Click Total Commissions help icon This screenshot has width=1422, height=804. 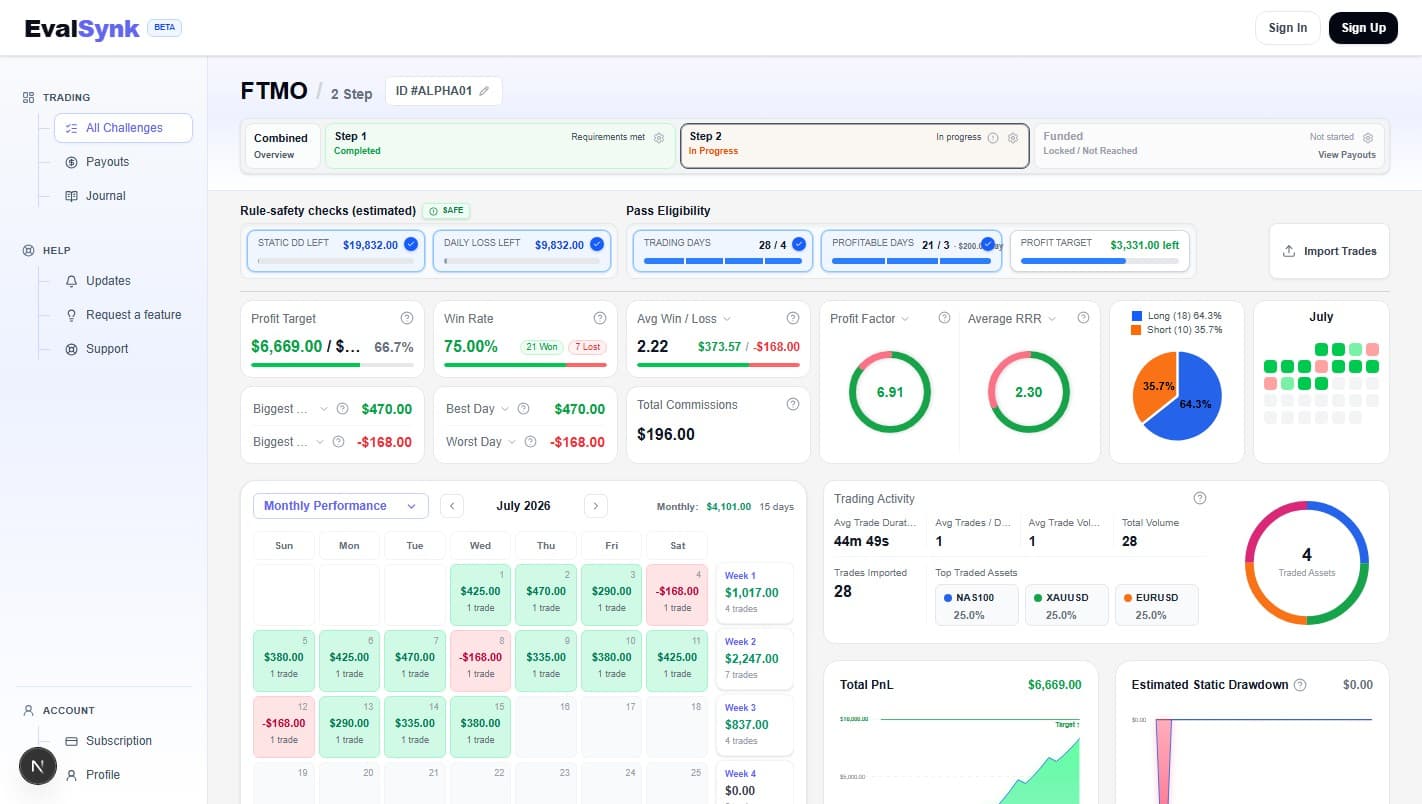click(793, 404)
